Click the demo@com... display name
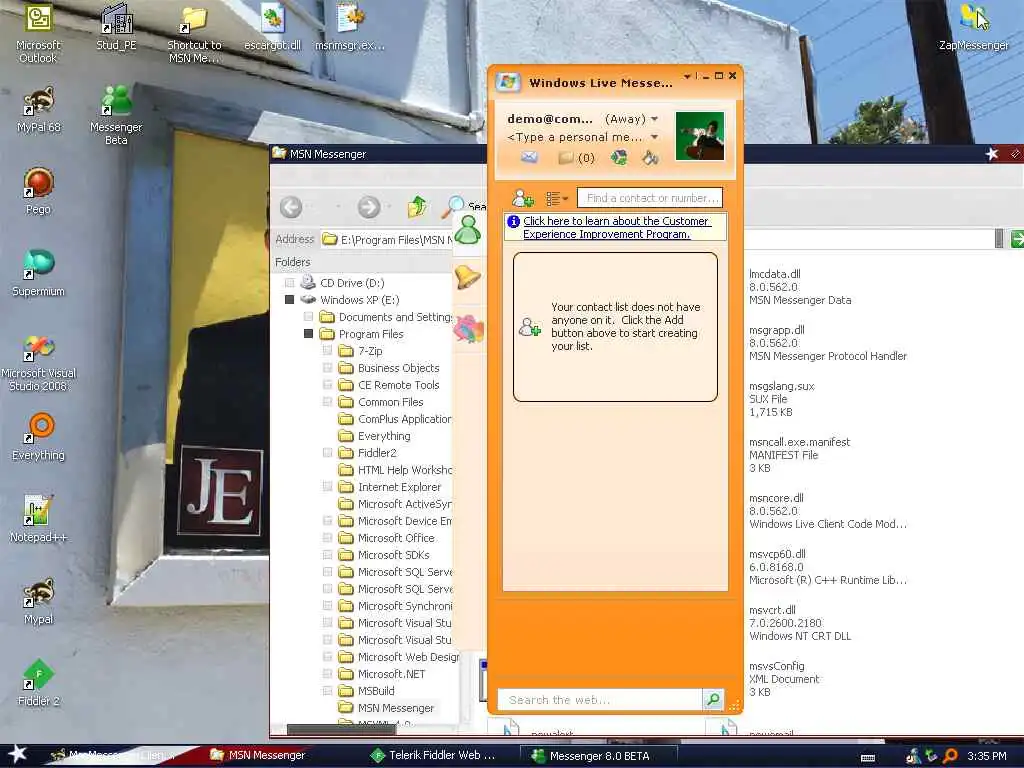1024x768 pixels. pyautogui.click(x=550, y=119)
